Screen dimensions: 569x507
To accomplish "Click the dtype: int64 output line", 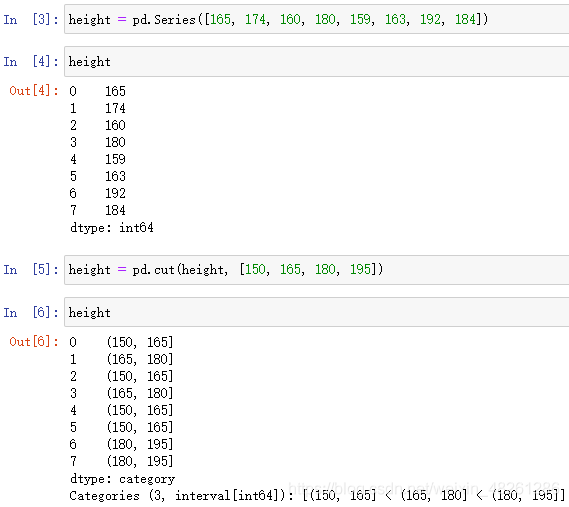I will click(112, 228).
